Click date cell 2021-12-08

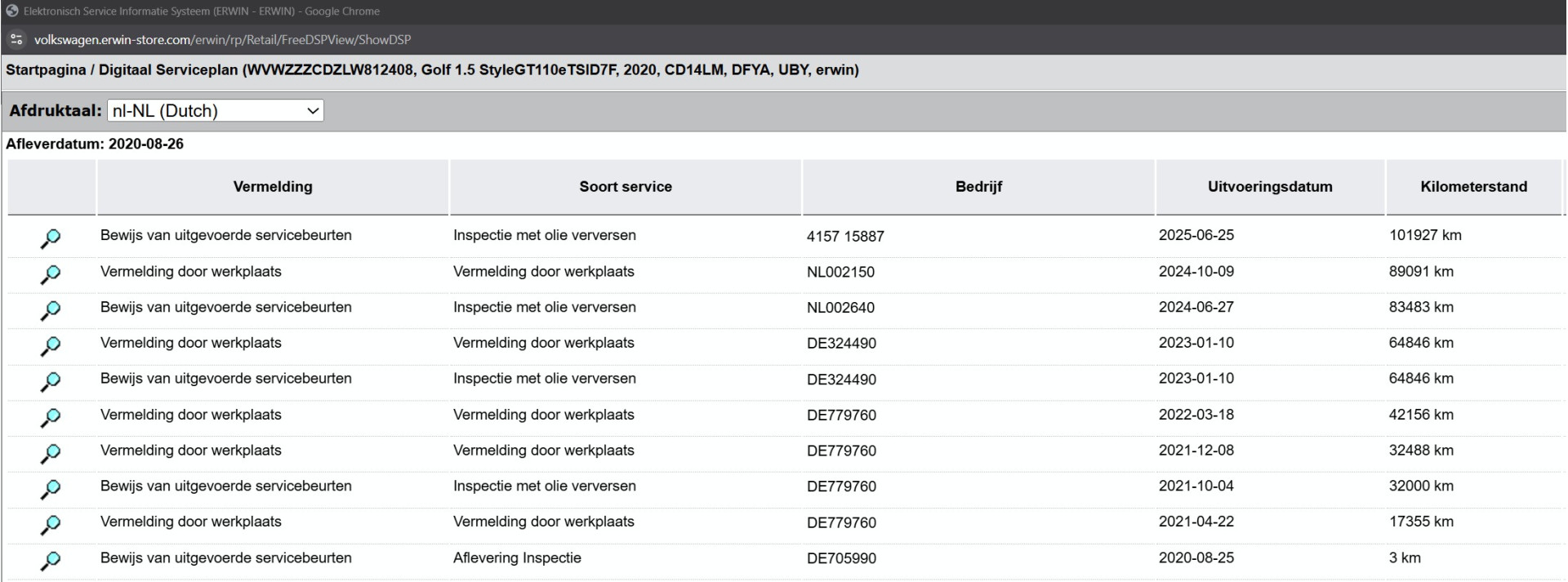pyautogui.click(x=1196, y=451)
